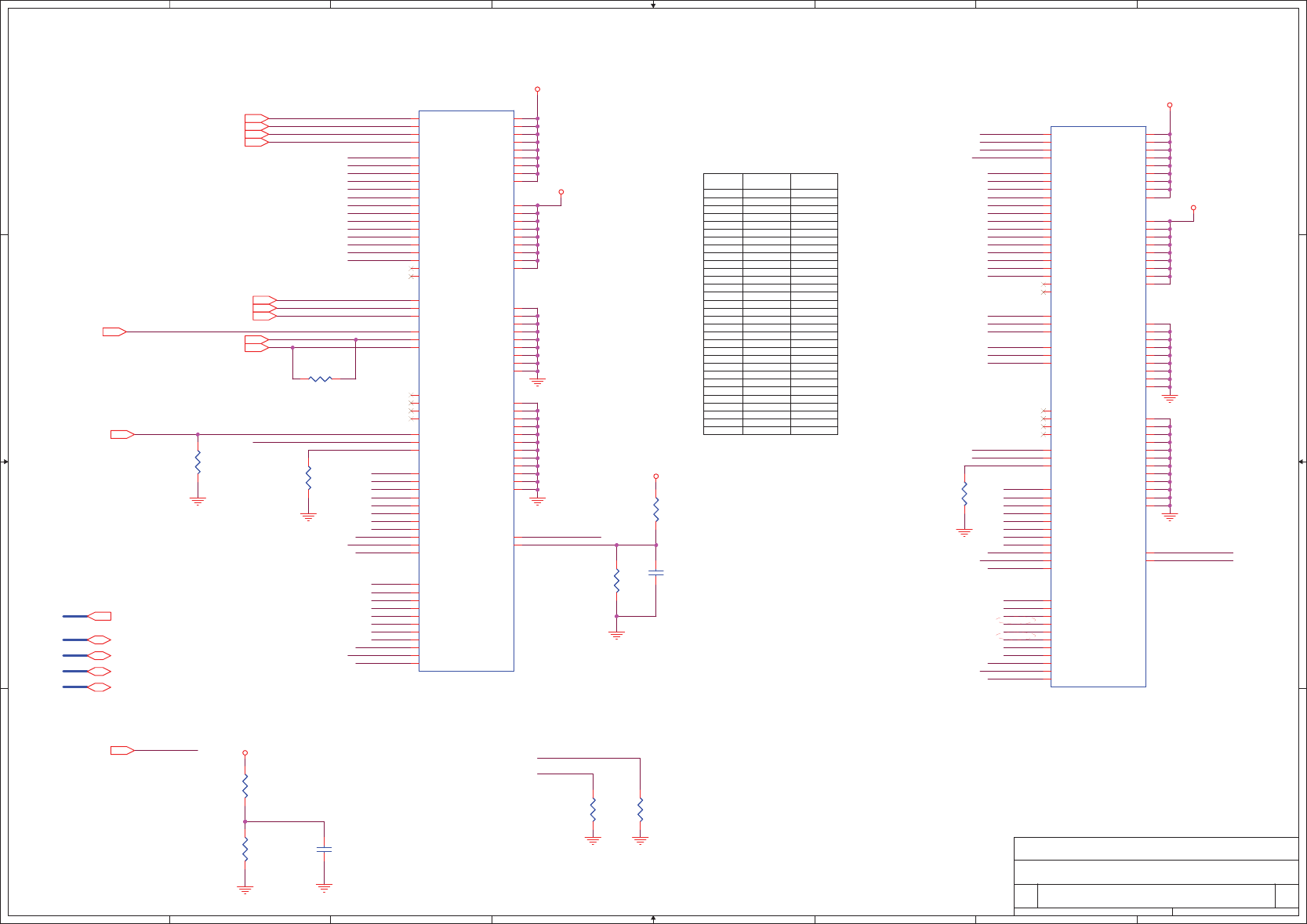Select the capacitor in the bottom-left divider circuit
This screenshot has height=924, width=1307.
pos(324,850)
